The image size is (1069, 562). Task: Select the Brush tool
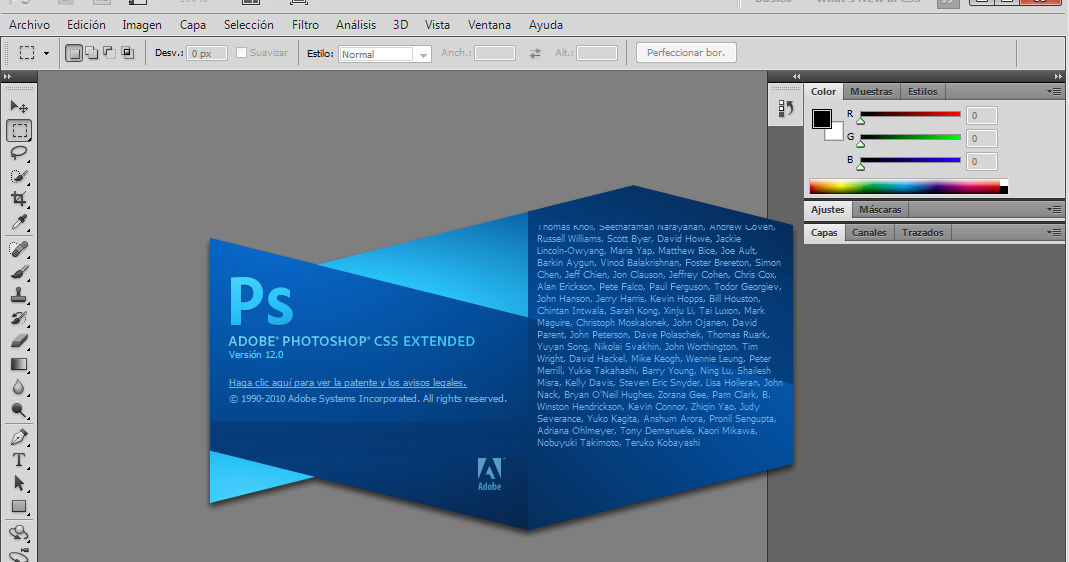(19, 272)
